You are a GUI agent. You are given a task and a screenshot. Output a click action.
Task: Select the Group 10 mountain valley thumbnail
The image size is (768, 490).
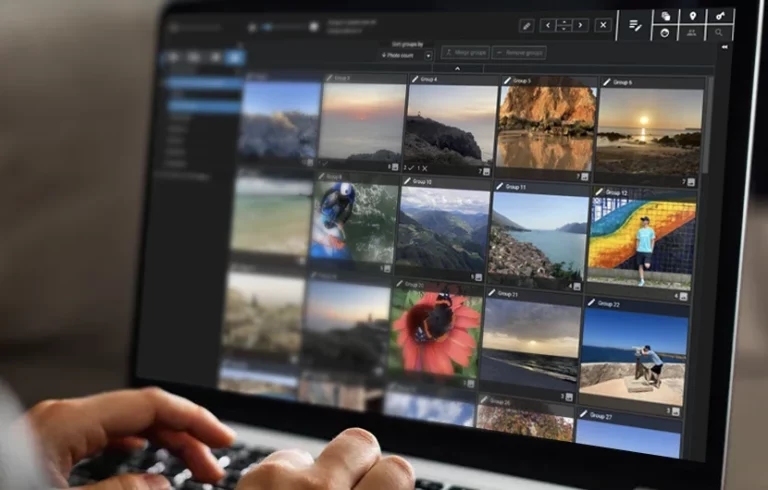coord(443,228)
